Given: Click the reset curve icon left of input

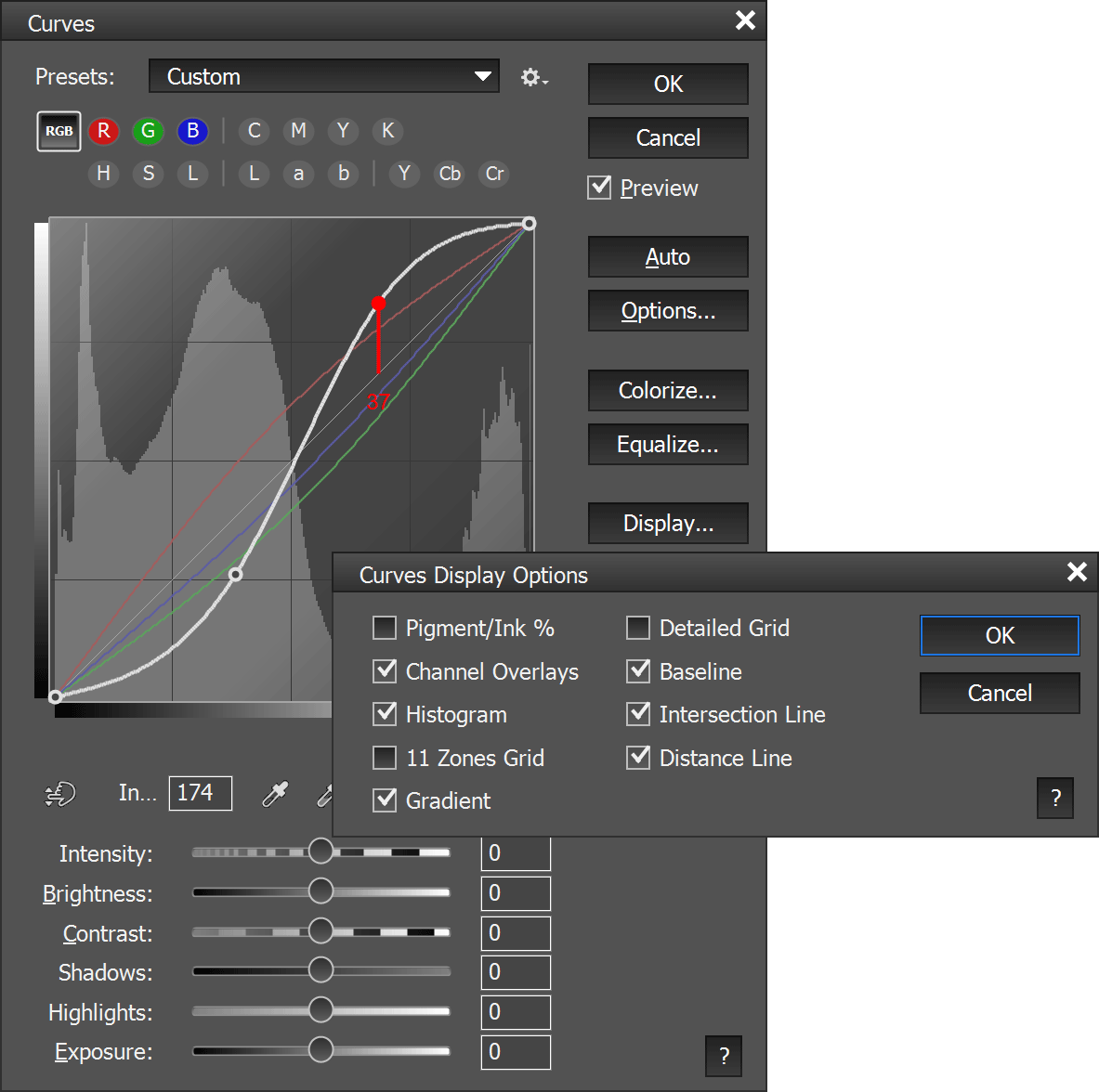Looking at the screenshot, I should (60, 794).
